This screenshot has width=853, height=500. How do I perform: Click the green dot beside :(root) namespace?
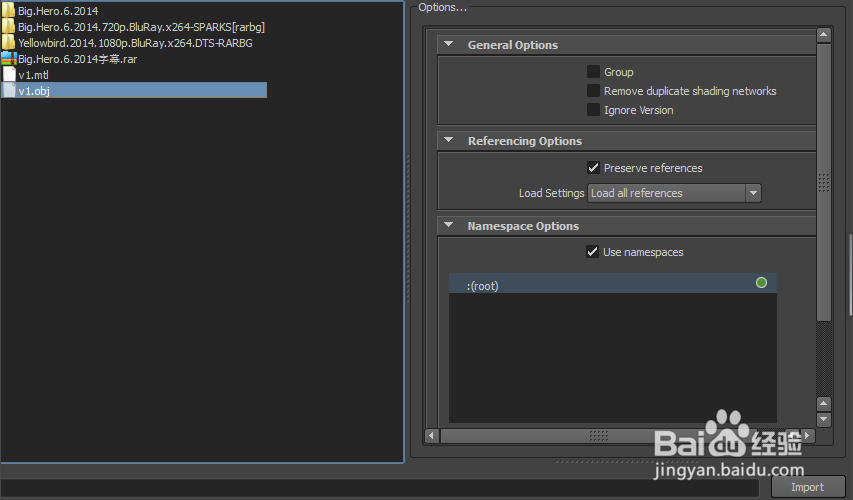point(761,282)
